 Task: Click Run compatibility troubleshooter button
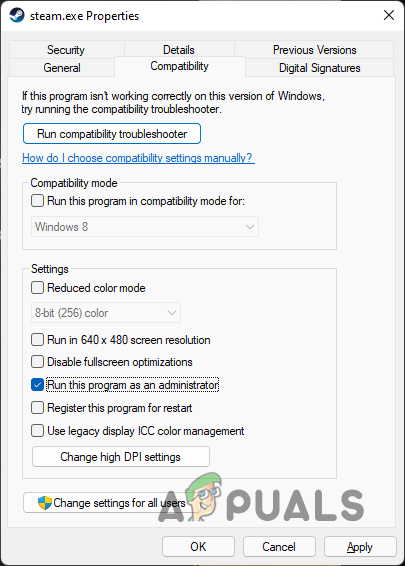[112, 134]
